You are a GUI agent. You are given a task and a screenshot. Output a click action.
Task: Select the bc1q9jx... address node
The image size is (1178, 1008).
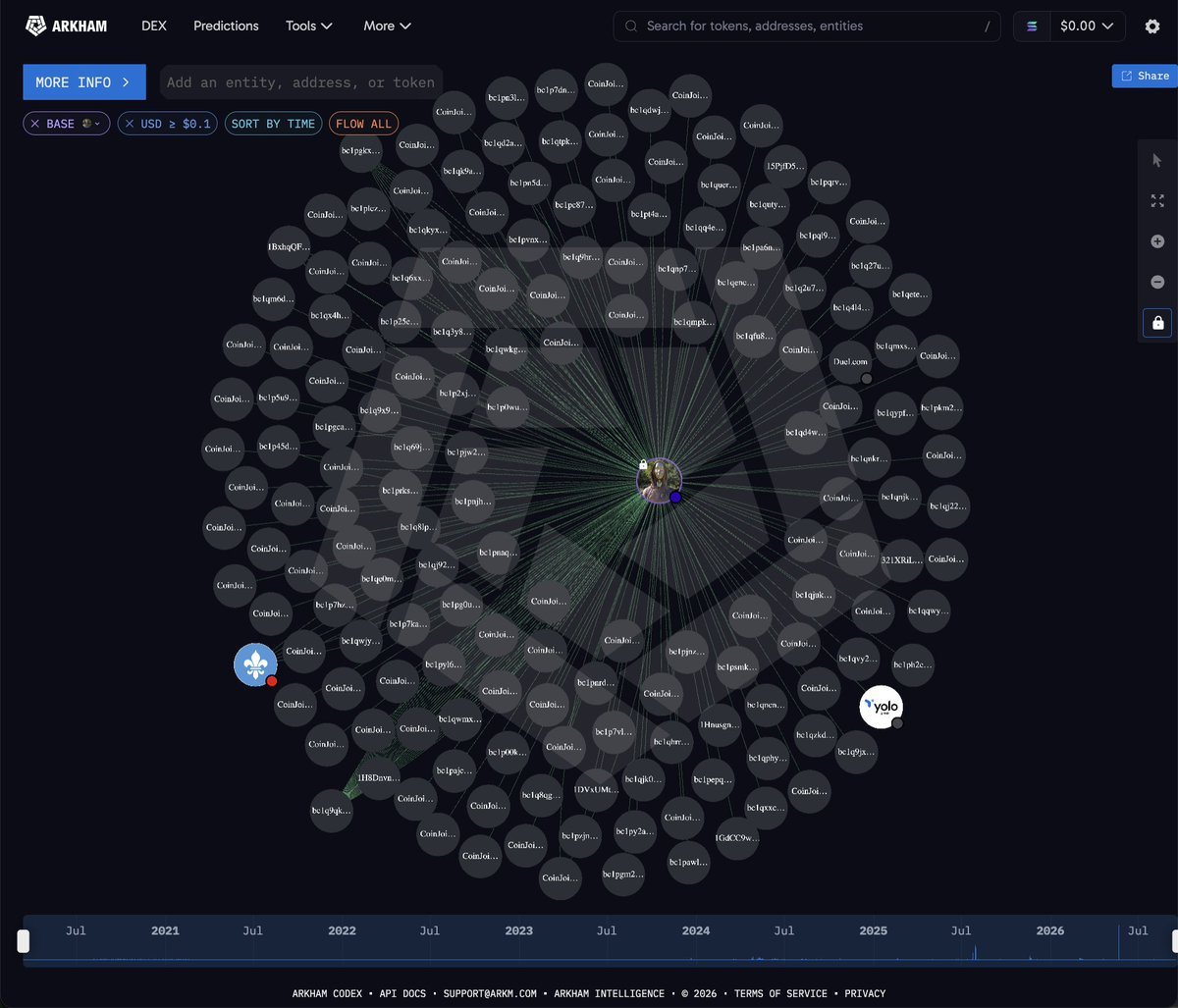click(x=856, y=752)
